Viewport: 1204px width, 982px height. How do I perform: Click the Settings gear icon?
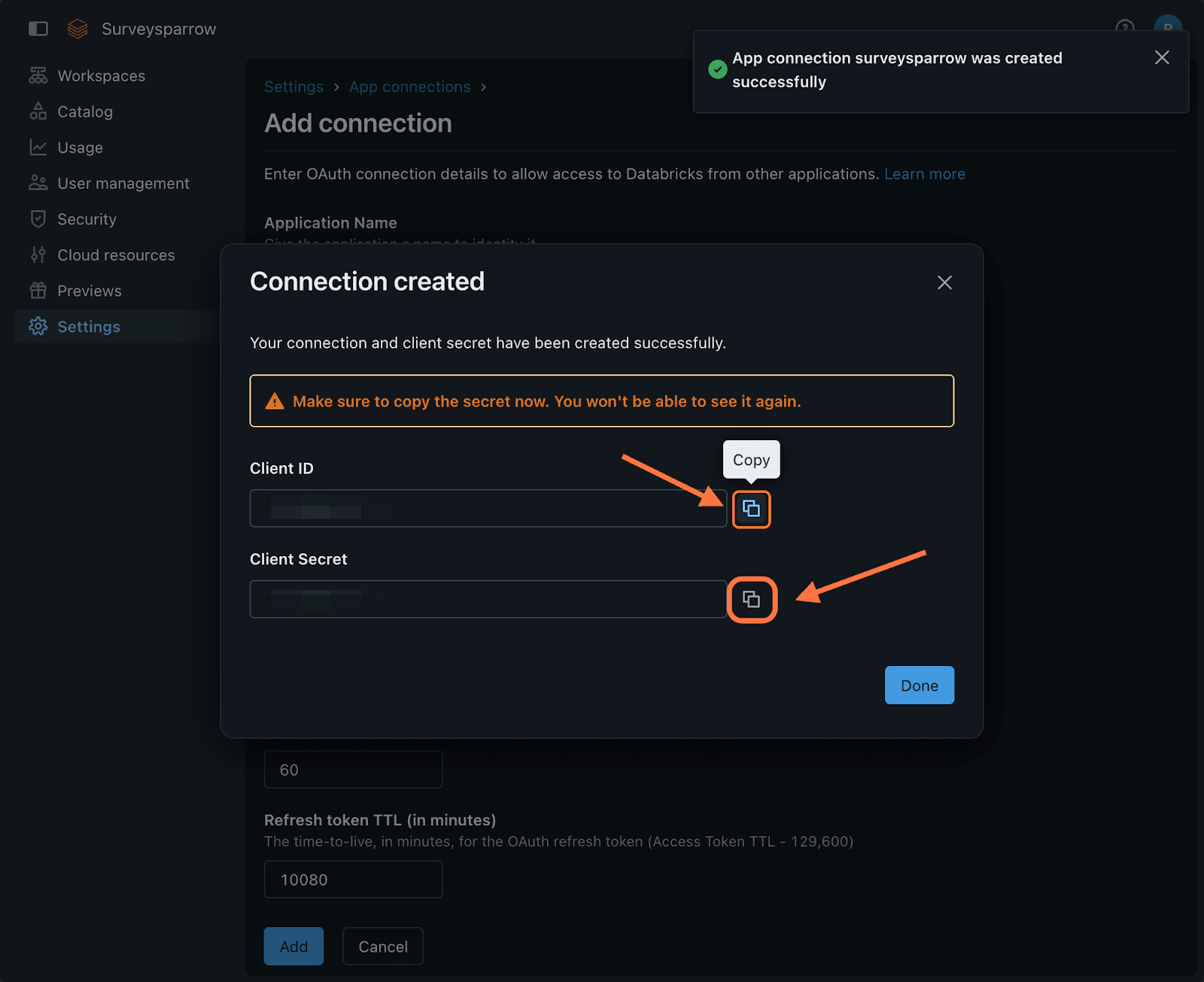[38, 327]
